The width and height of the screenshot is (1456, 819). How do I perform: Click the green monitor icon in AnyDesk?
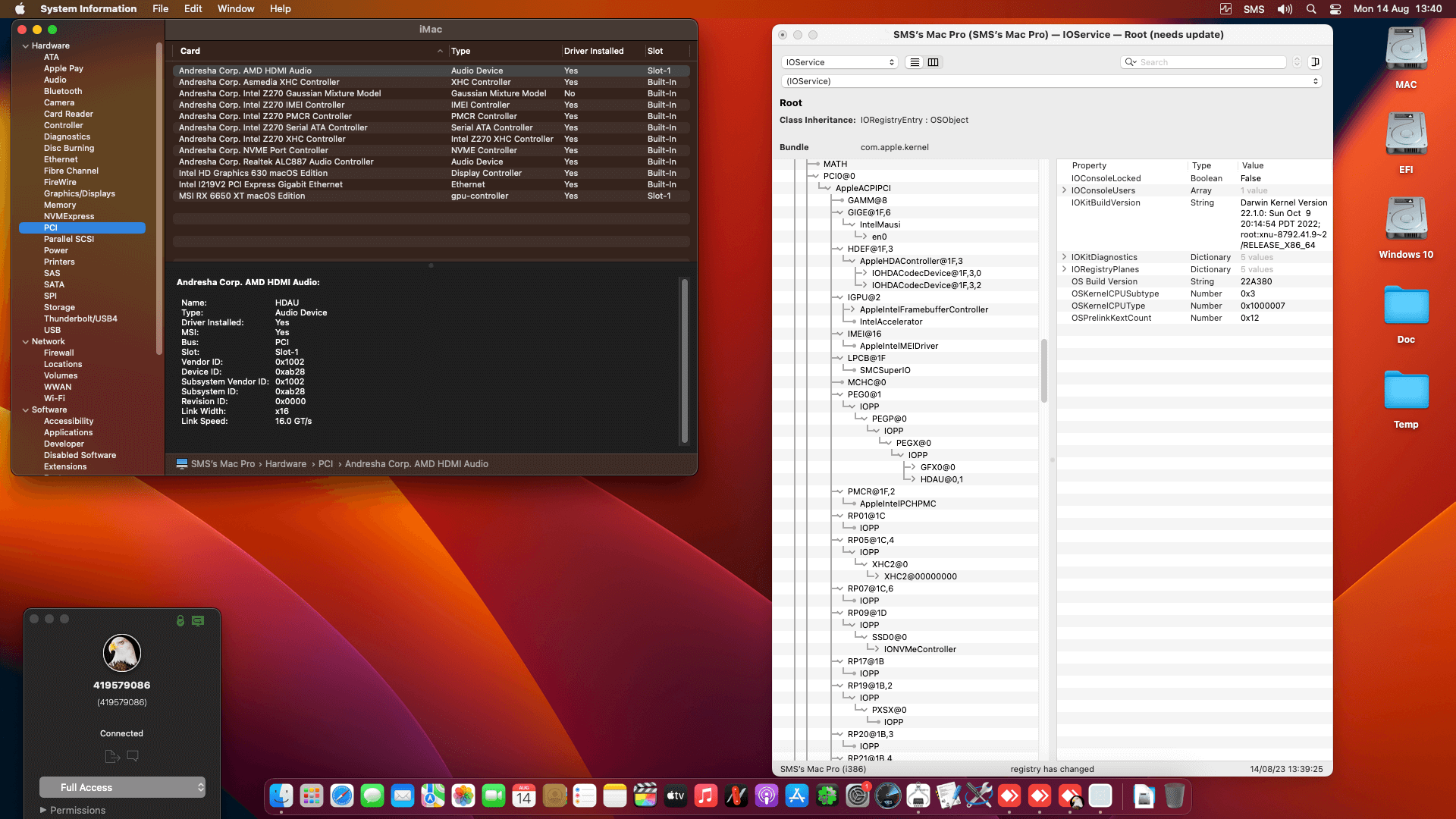tap(198, 620)
